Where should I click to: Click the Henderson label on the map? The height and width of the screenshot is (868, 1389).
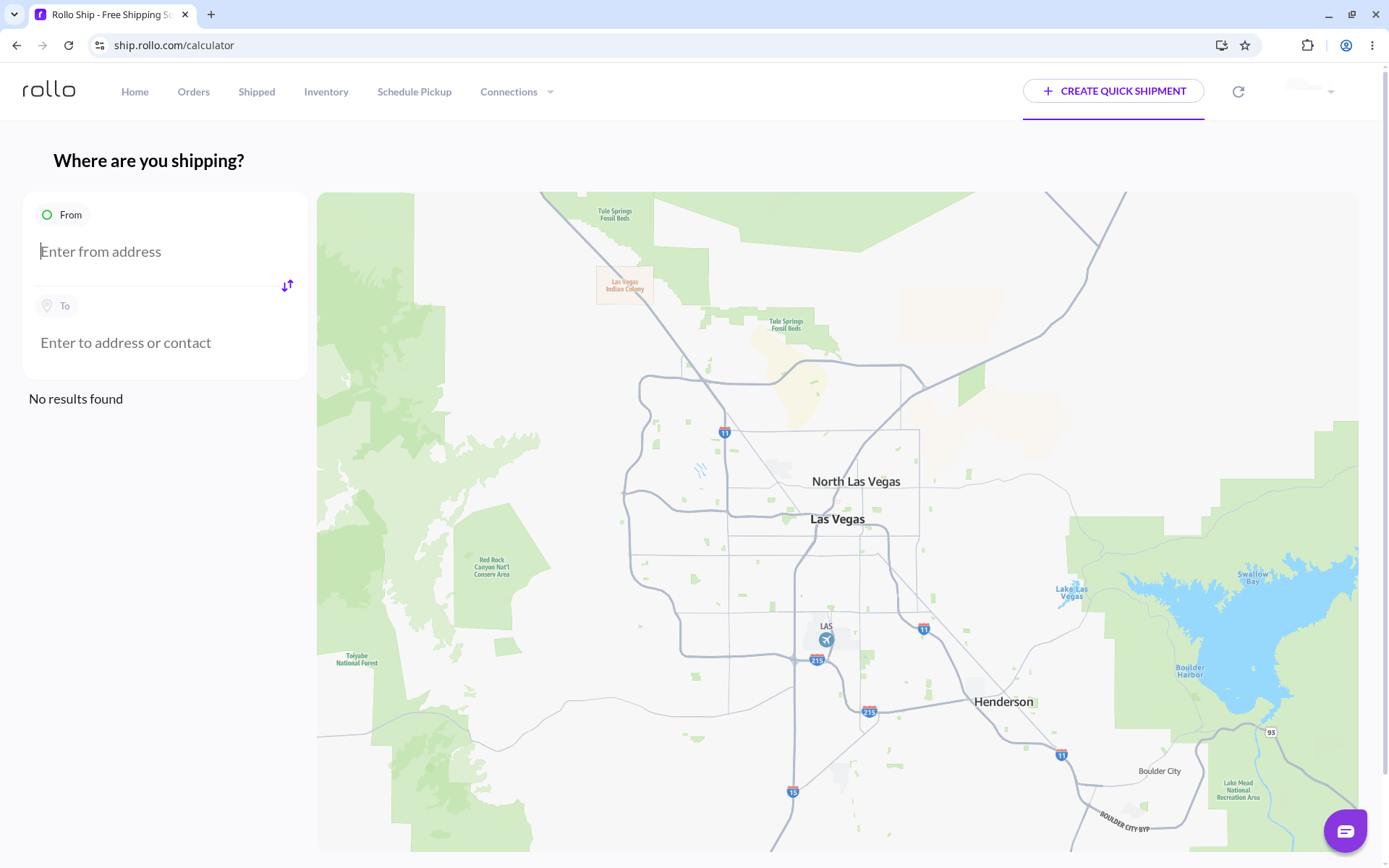pyautogui.click(x=1003, y=702)
